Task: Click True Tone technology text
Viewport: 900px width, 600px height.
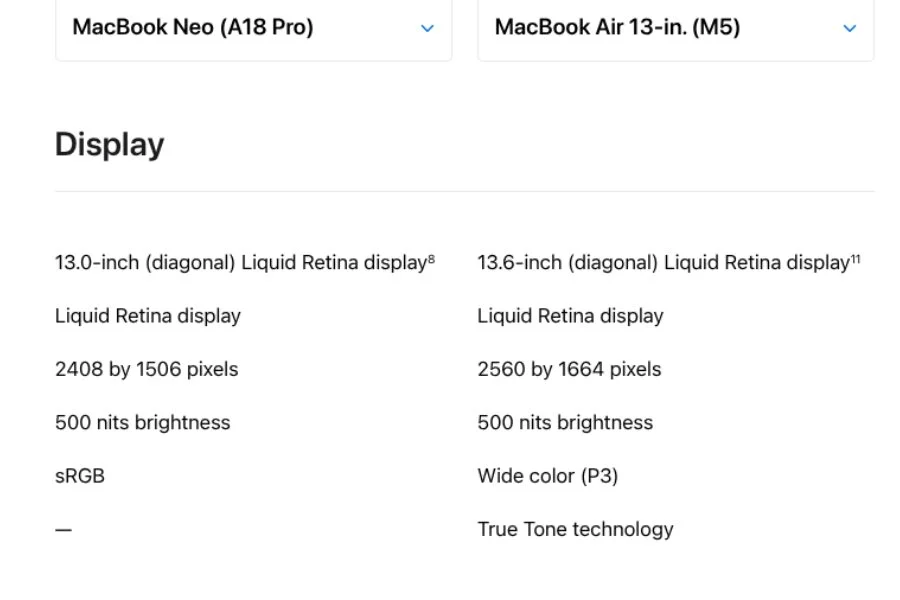Action: [x=576, y=529]
